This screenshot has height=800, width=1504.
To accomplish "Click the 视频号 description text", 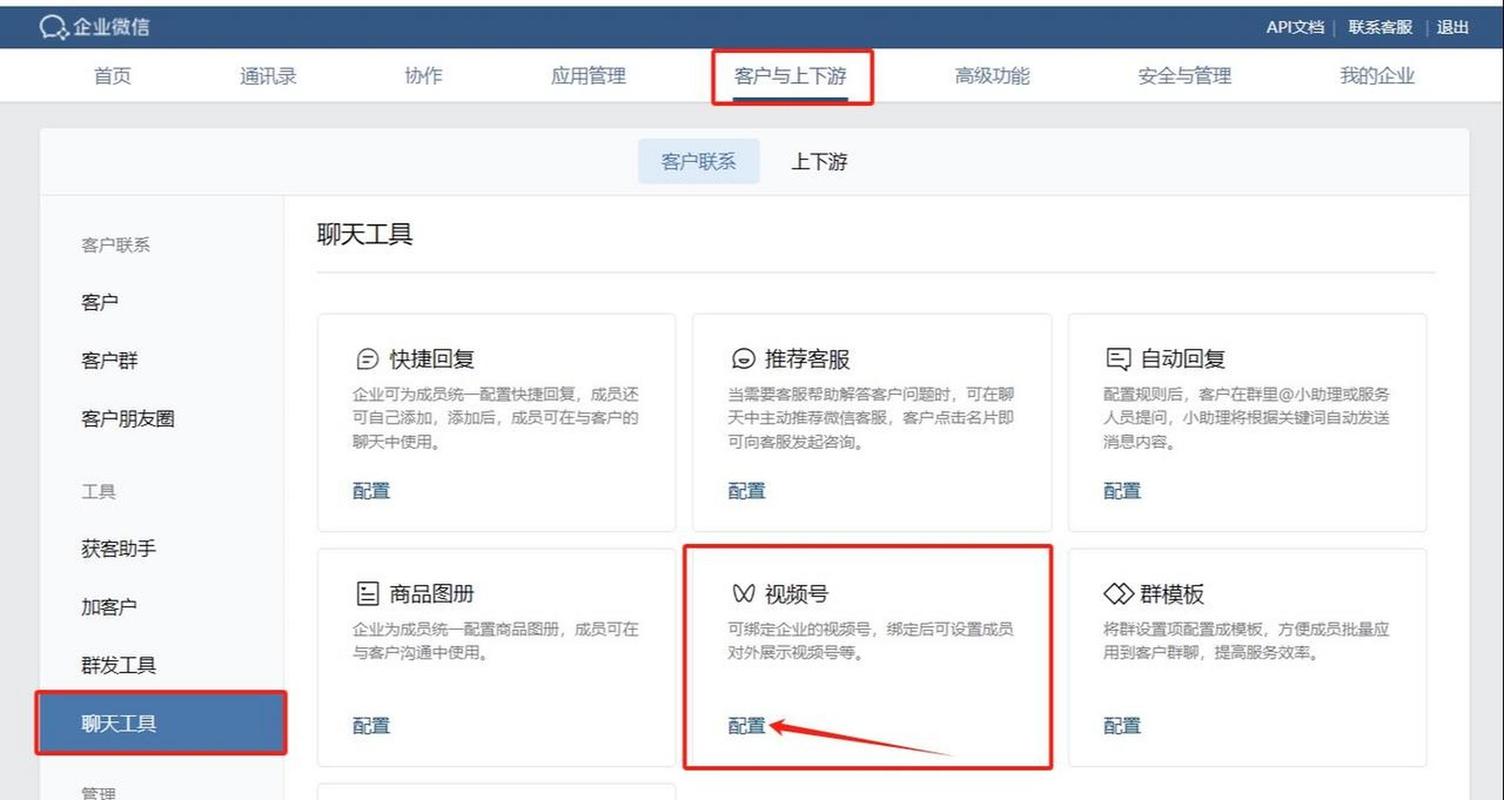I will coord(870,641).
